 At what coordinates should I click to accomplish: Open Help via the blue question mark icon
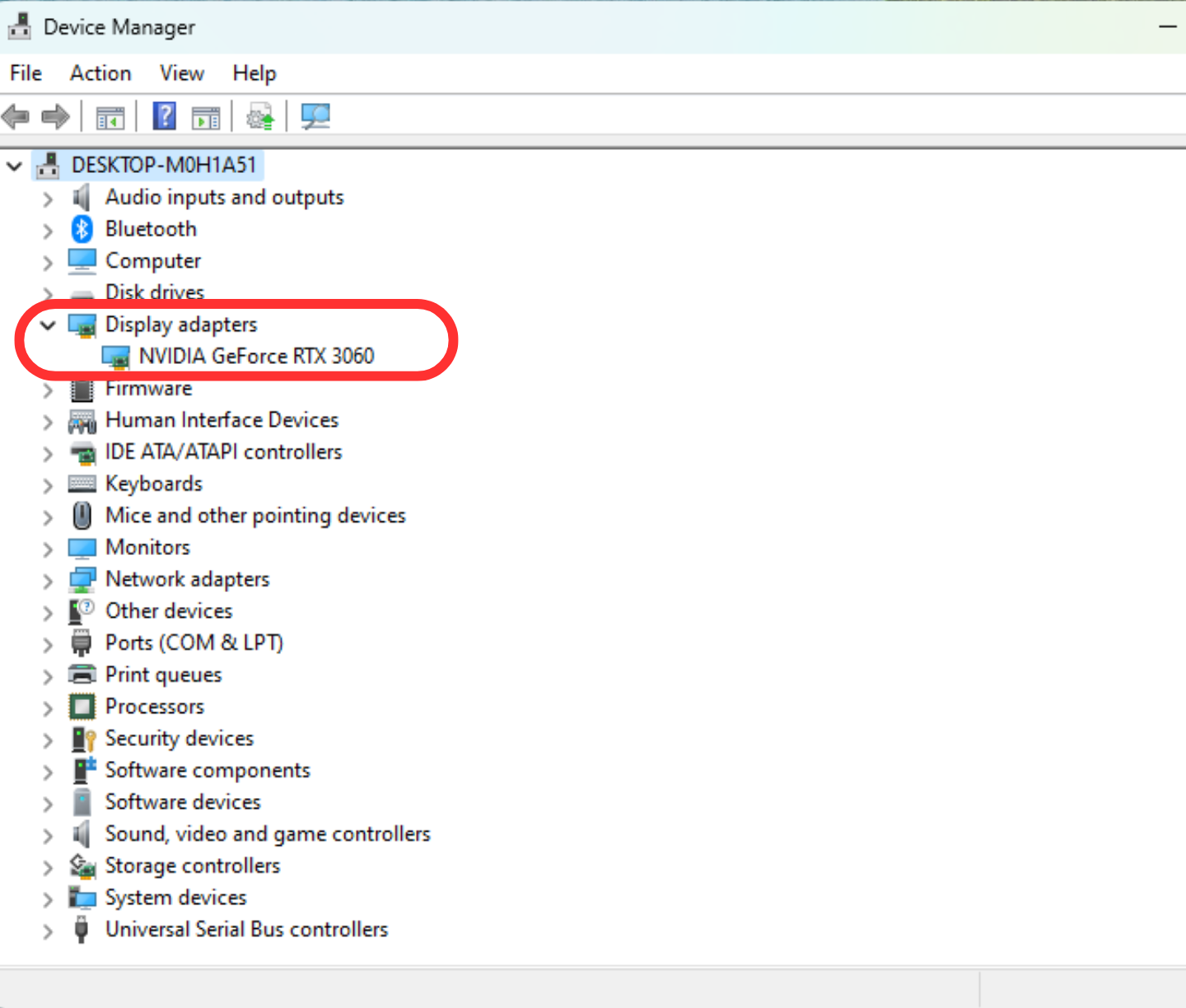coord(165,116)
